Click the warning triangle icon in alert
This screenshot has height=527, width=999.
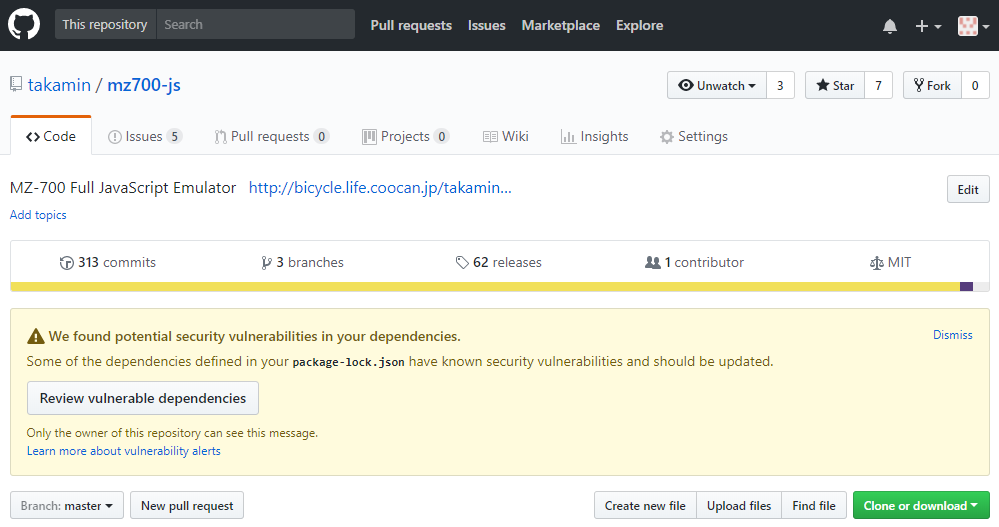pyautogui.click(x=36, y=336)
